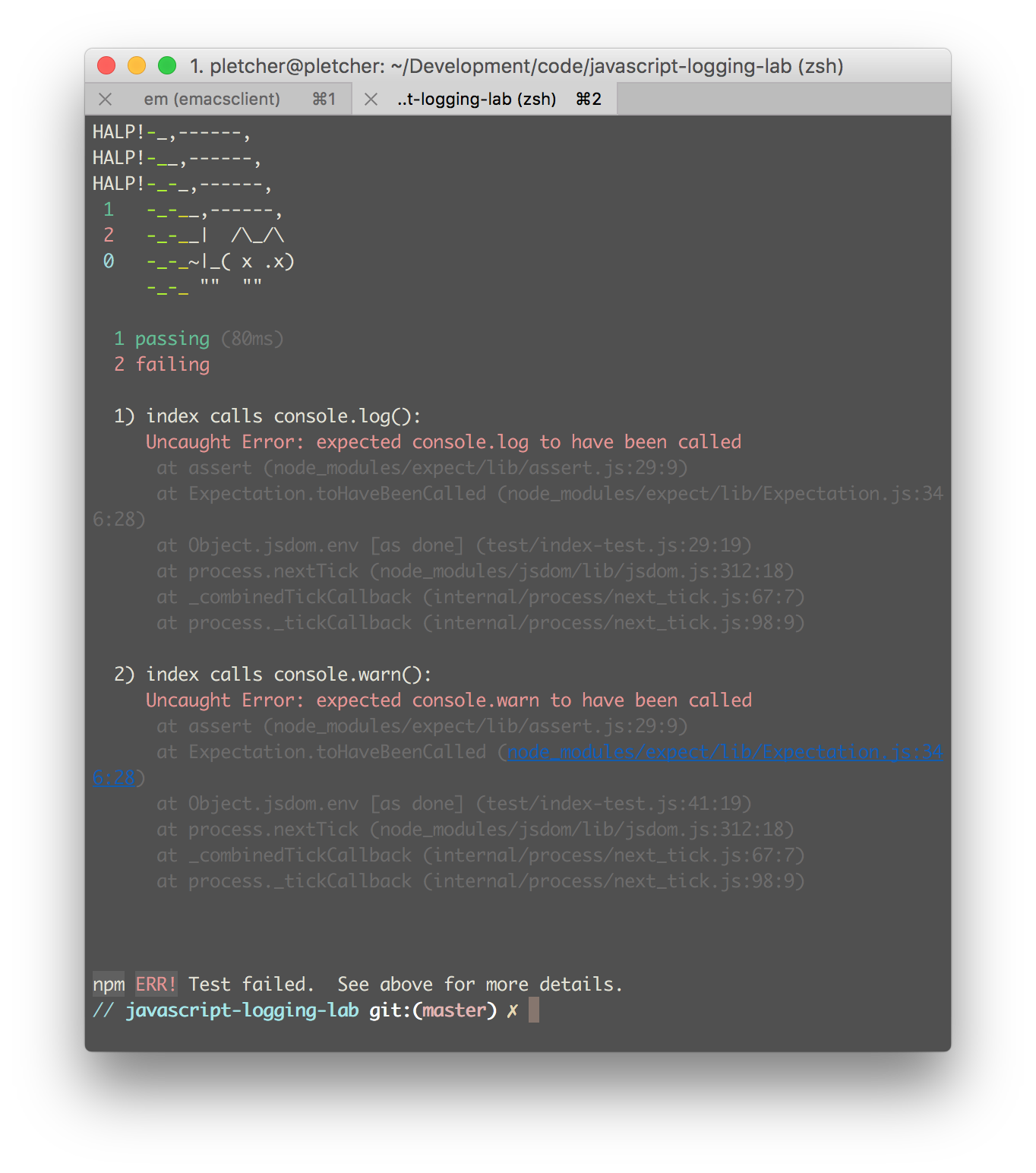
Task: Click the last next_tick.js:98:9 _tickCallback line
Action: point(481,881)
